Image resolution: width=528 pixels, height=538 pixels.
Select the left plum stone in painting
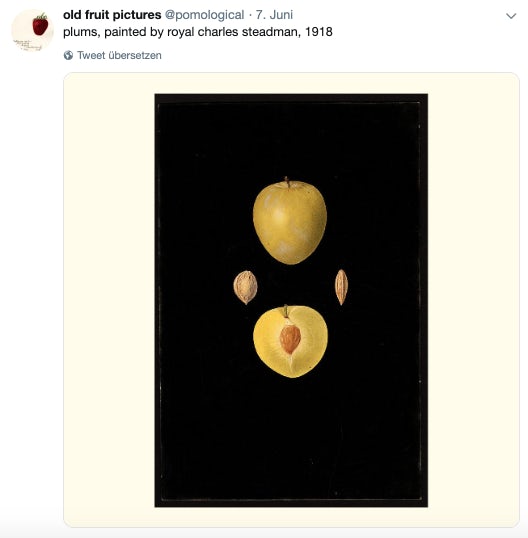[x=245, y=287]
